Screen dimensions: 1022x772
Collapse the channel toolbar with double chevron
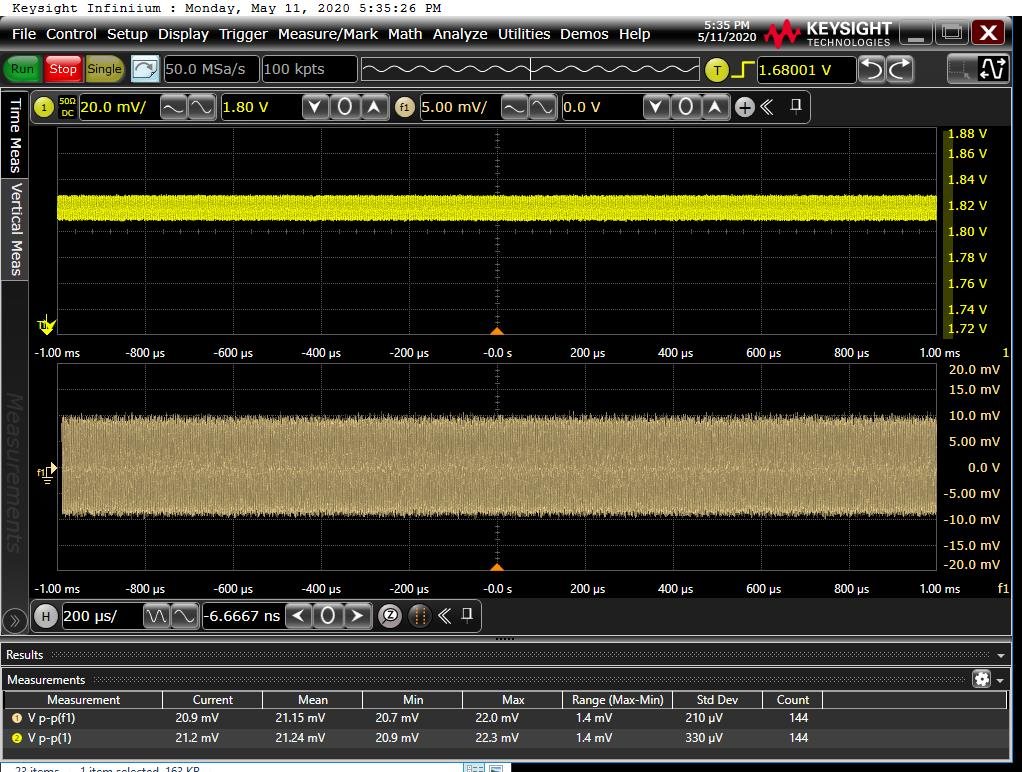click(767, 107)
